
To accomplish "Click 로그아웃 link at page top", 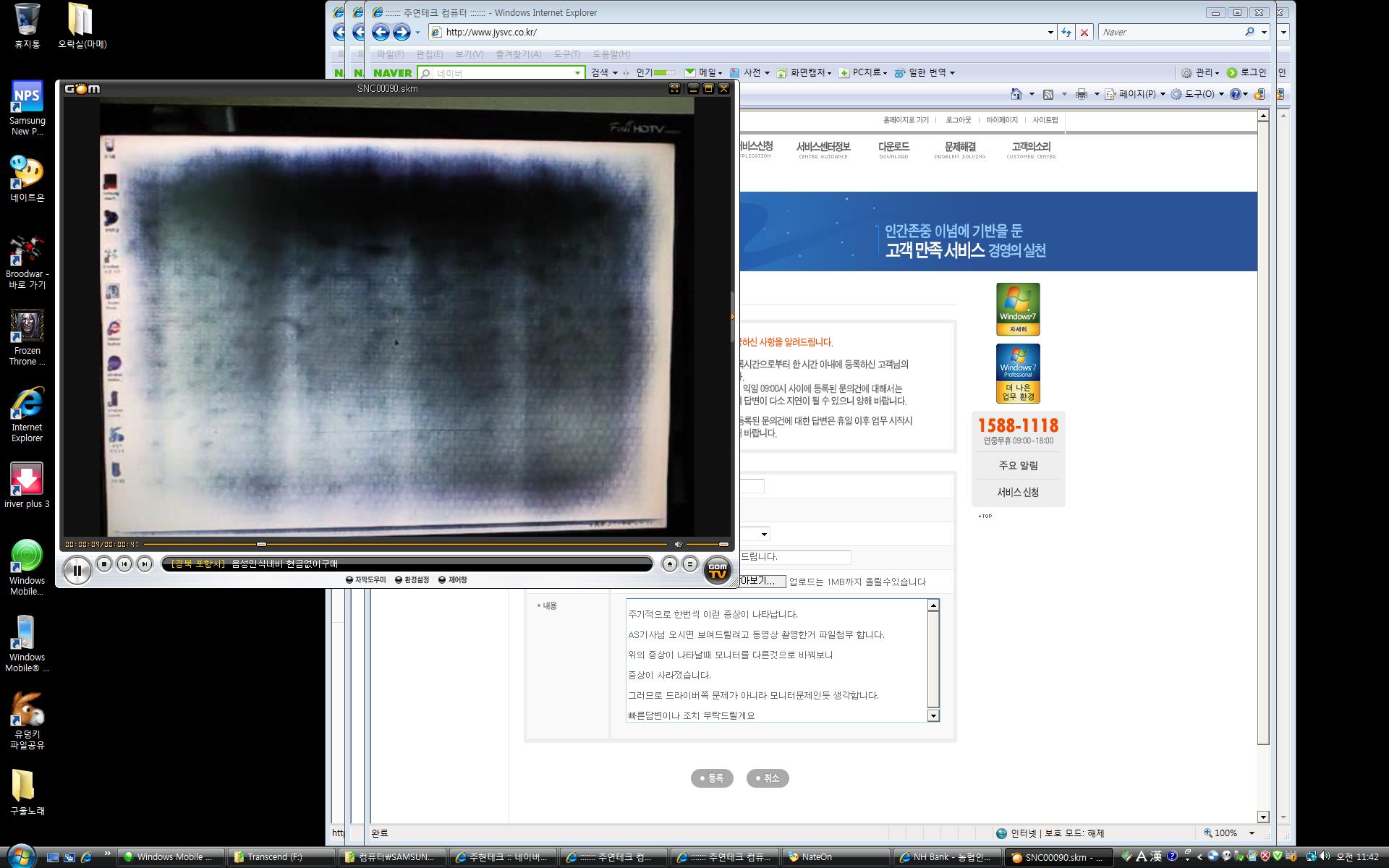I will 958,120.
